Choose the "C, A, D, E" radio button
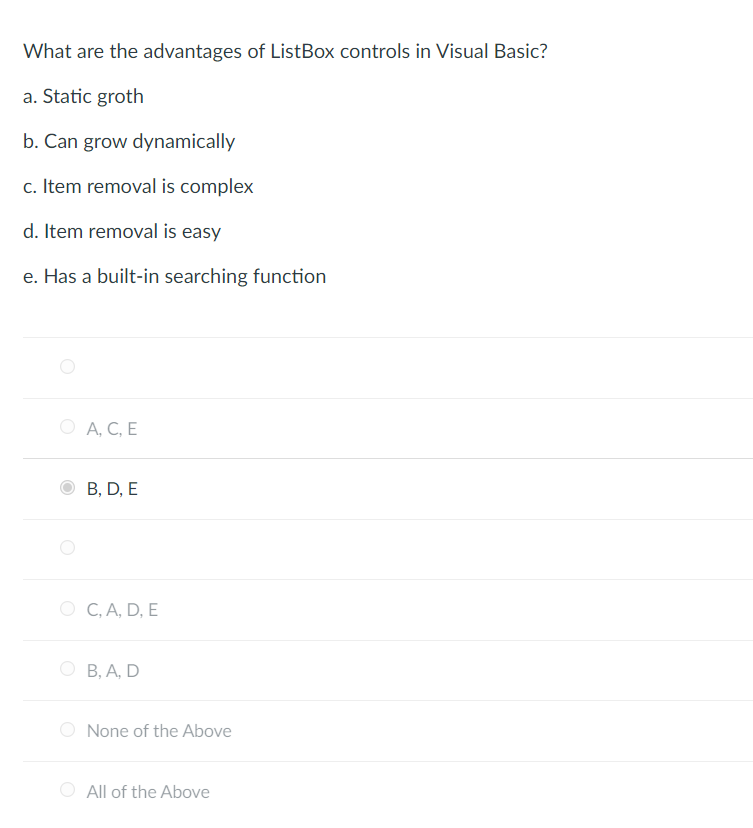The image size is (753, 828). (x=67, y=608)
